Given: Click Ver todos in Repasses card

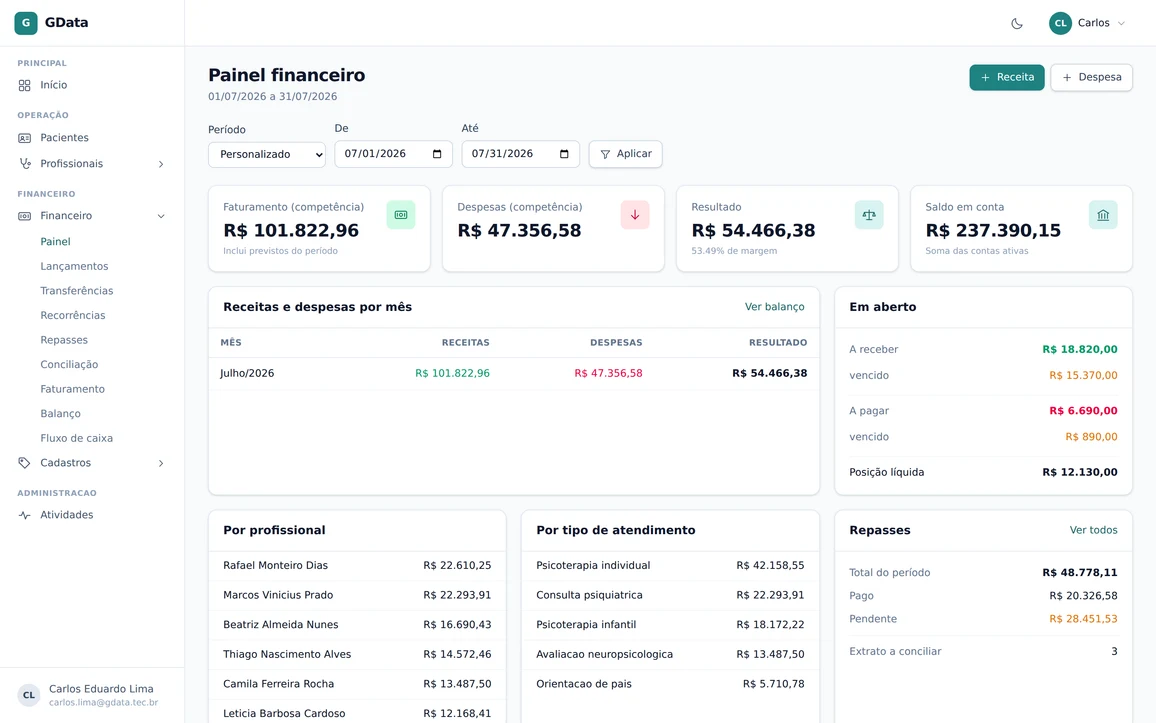Looking at the screenshot, I should 1093,531.
